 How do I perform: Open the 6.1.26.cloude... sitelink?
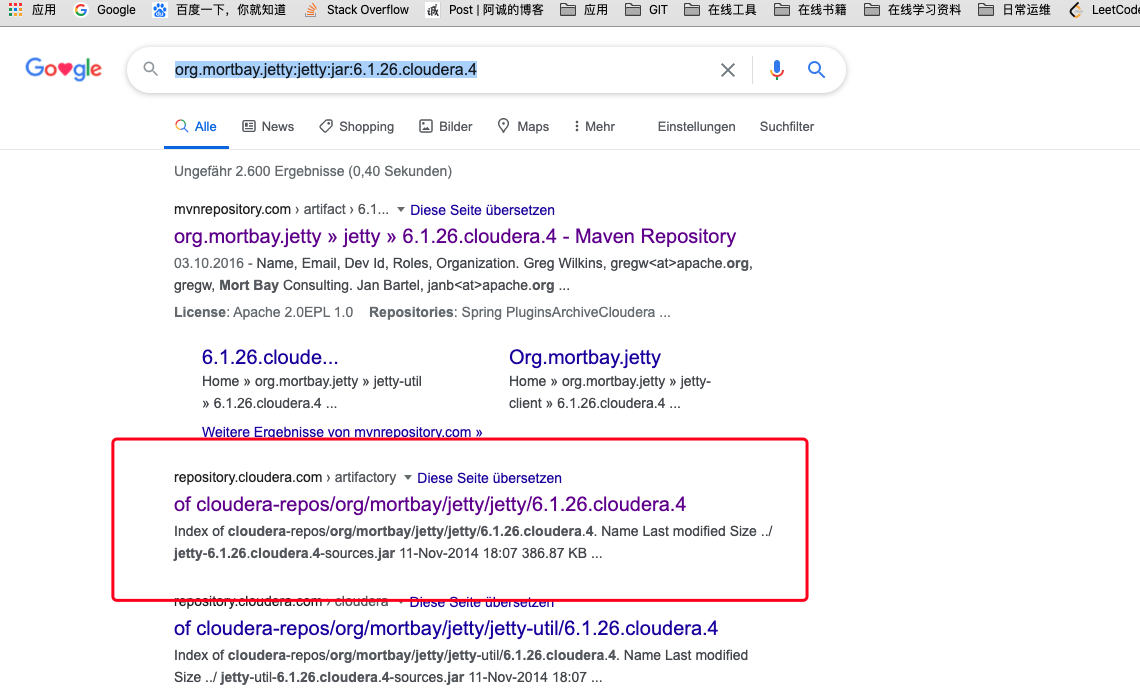[x=270, y=357]
